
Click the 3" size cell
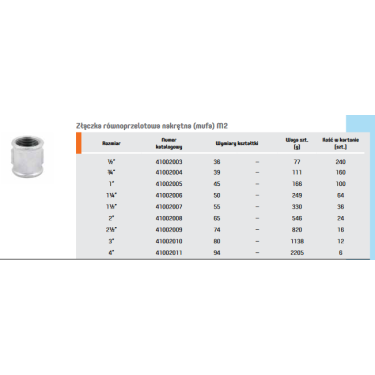[x=111, y=241]
